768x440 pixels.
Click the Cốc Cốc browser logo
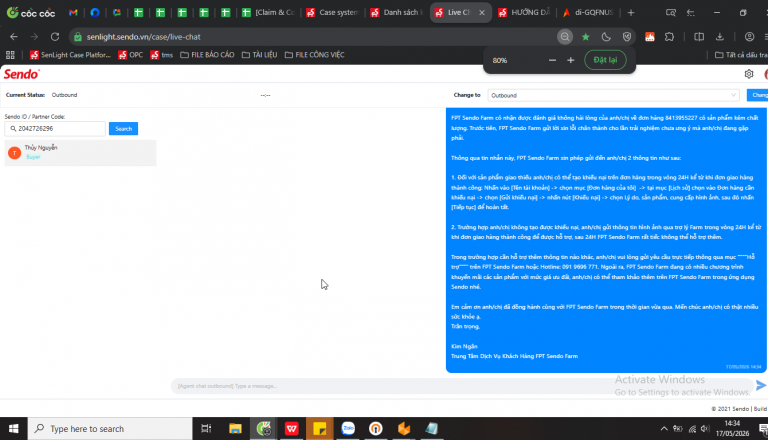point(30,13)
